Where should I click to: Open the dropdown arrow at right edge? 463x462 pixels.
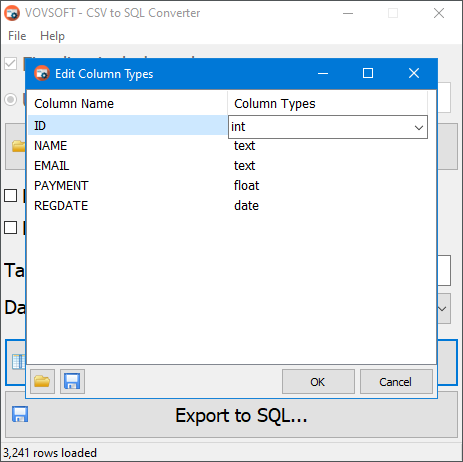(x=443, y=309)
